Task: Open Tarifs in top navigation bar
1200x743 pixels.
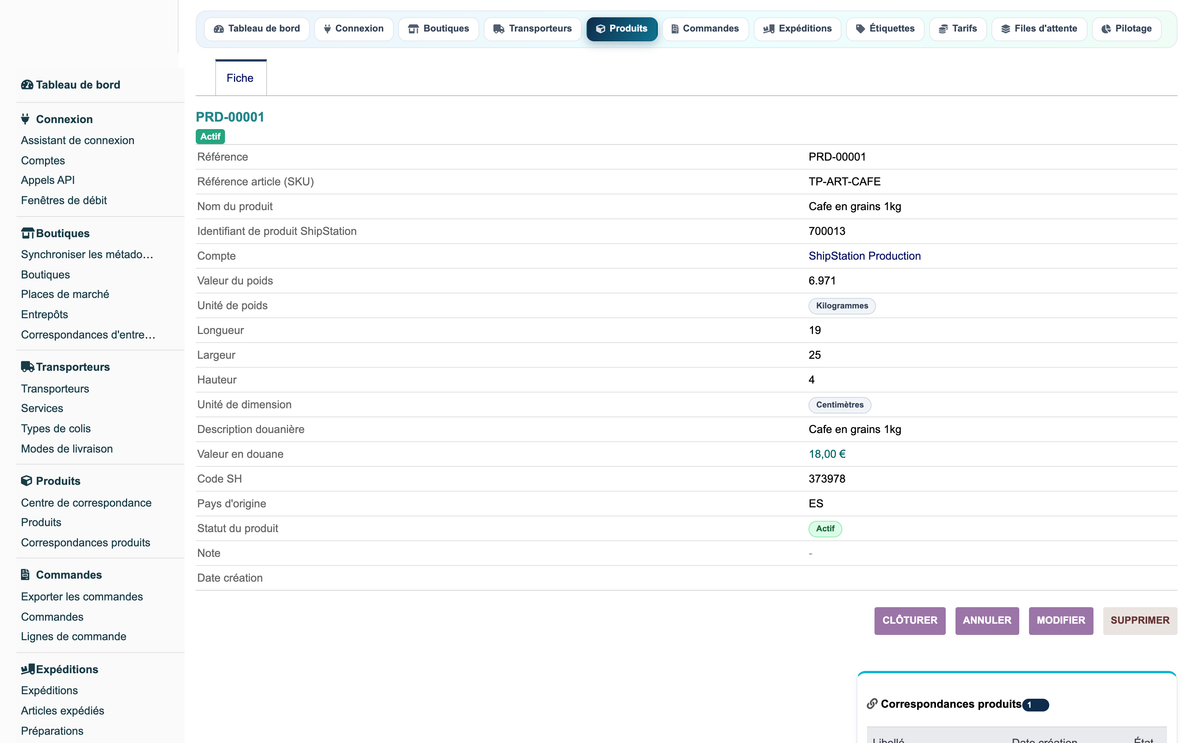Action: click(x=958, y=29)
